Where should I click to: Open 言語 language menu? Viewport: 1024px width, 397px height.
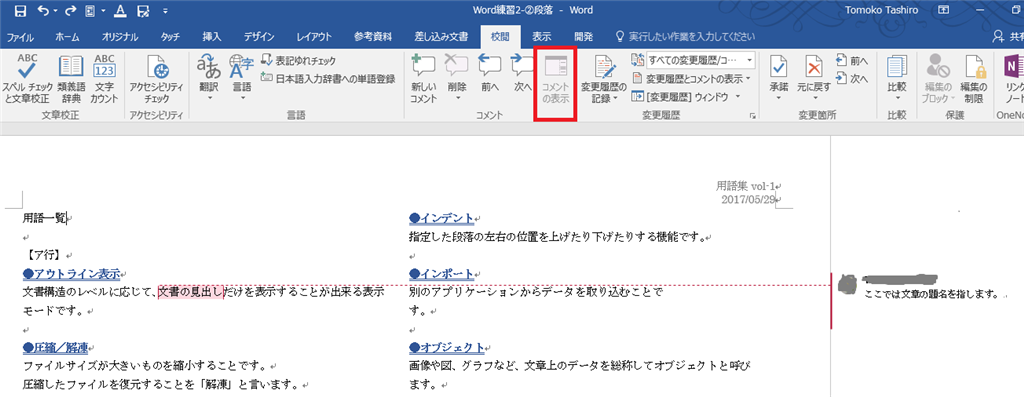pyautogui.click(x=241, y=78)
